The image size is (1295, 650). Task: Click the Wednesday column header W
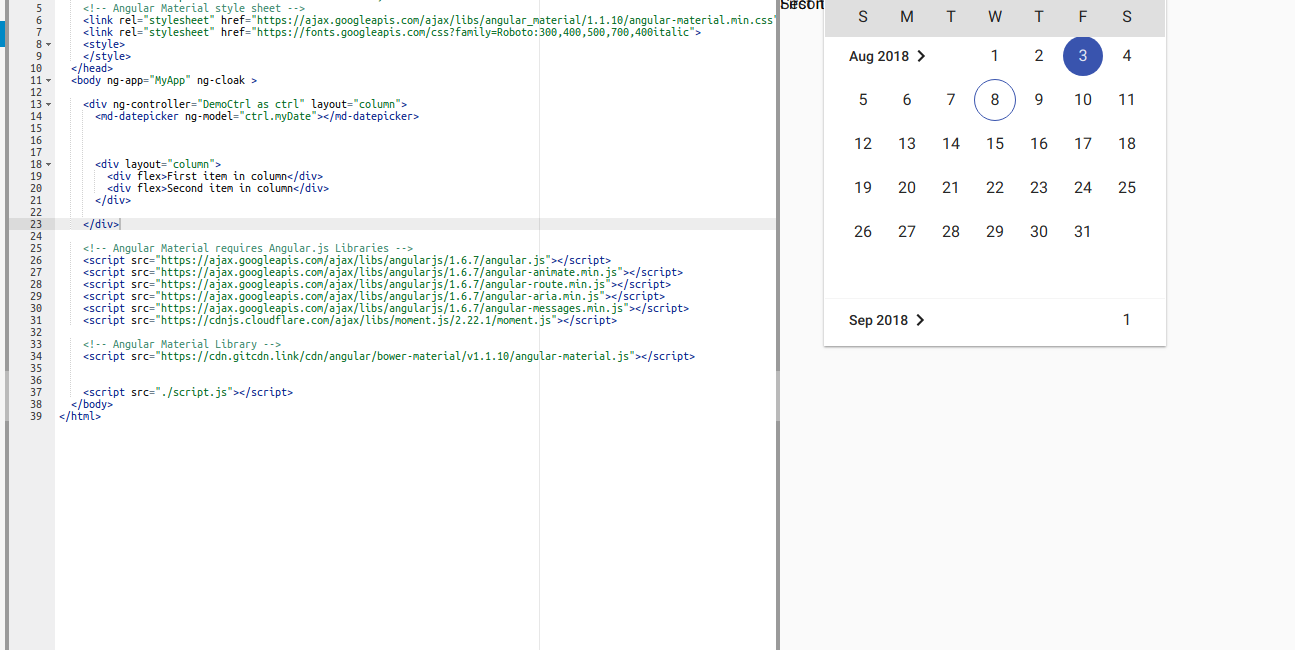[994, 16]
